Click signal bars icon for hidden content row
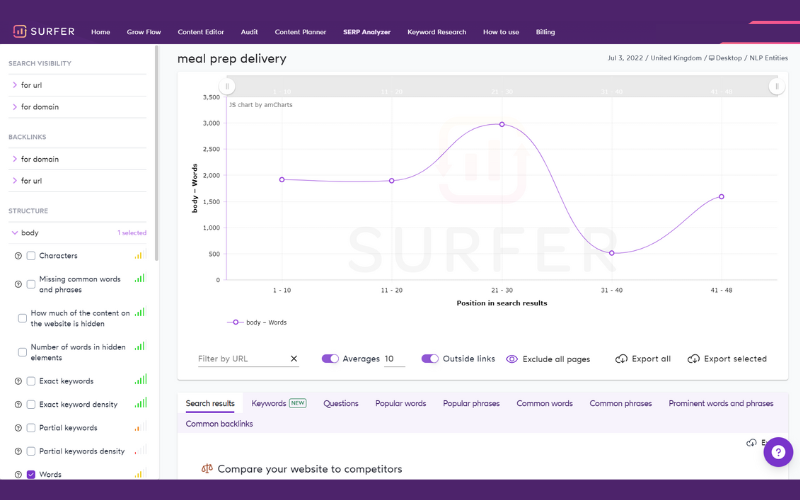Viewport: 800px width, 500px height. coord(140,312)
